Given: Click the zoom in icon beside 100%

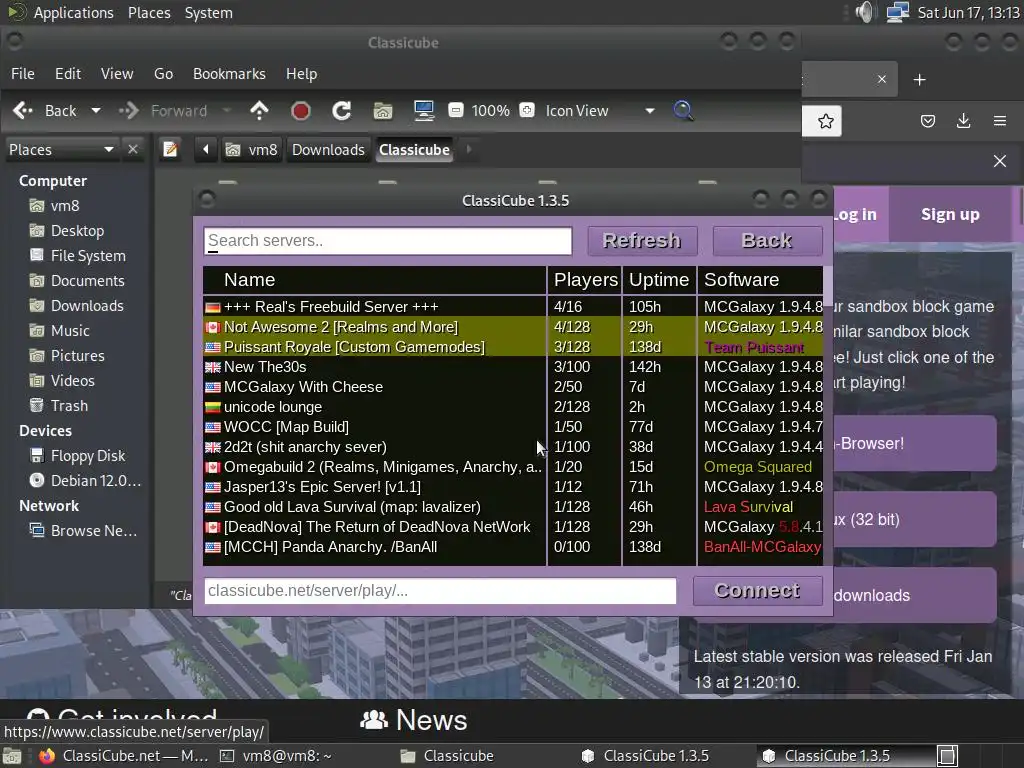Looking at the screenshot, I should [x=526, y=110].
